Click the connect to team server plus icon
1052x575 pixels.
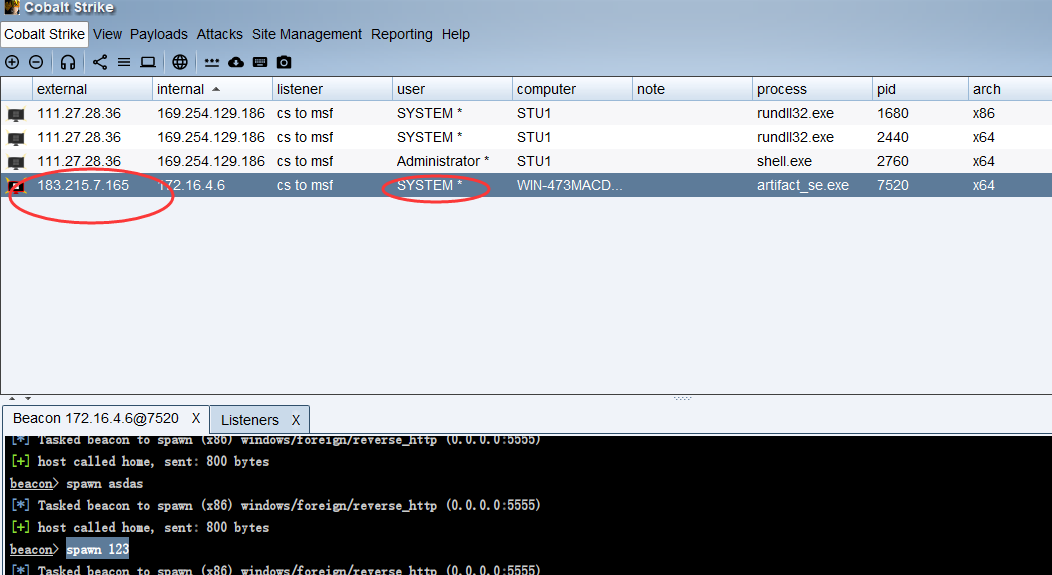click(12, 62)
